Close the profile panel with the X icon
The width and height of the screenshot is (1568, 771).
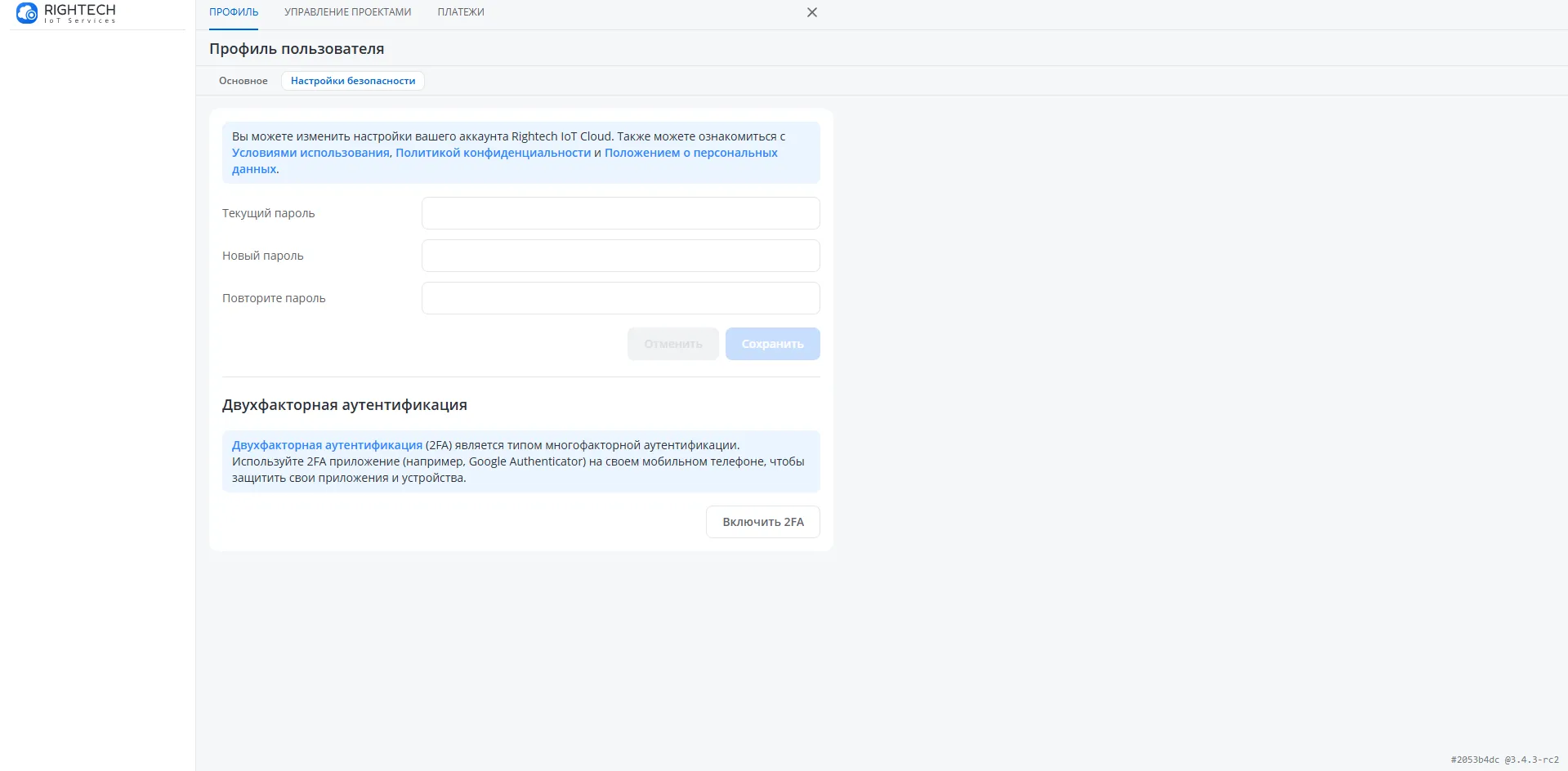(x=811, y=12)
